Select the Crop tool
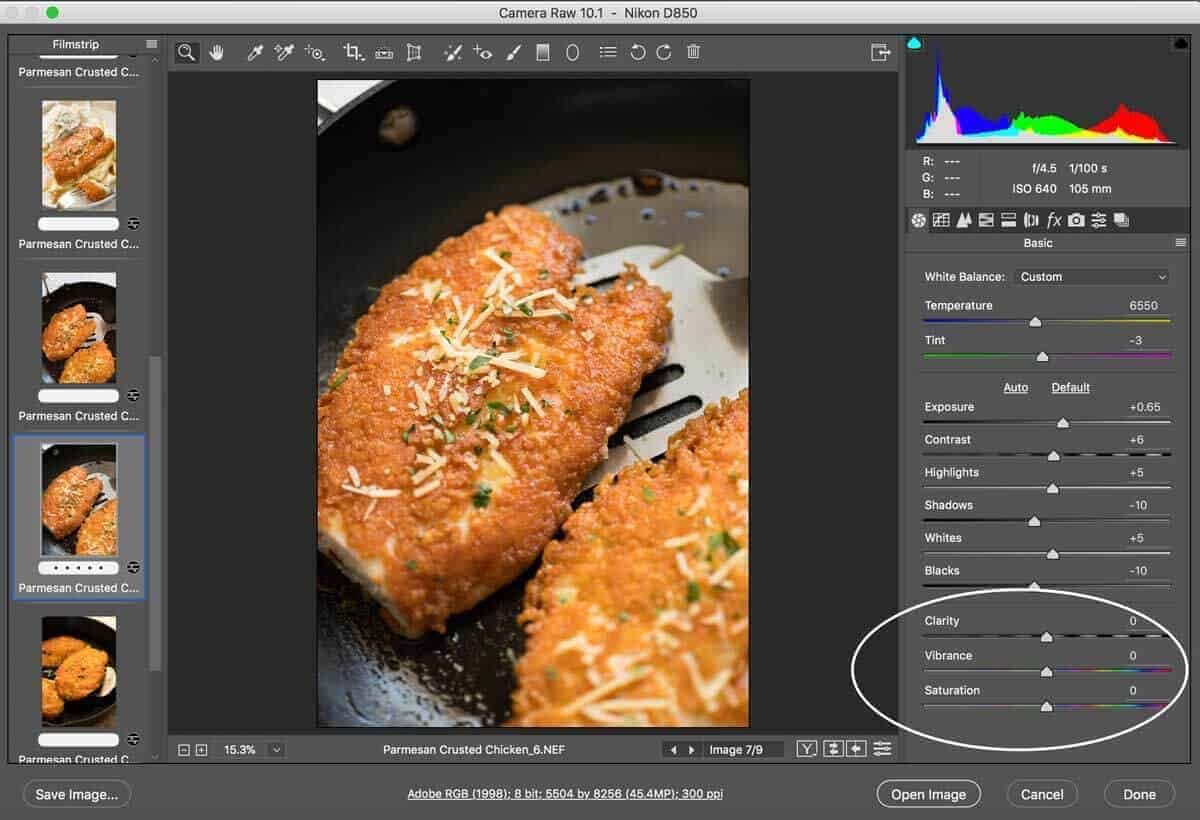Image resolution: width=1200 pixels, height=820 pixels. [x=352, y=53]
